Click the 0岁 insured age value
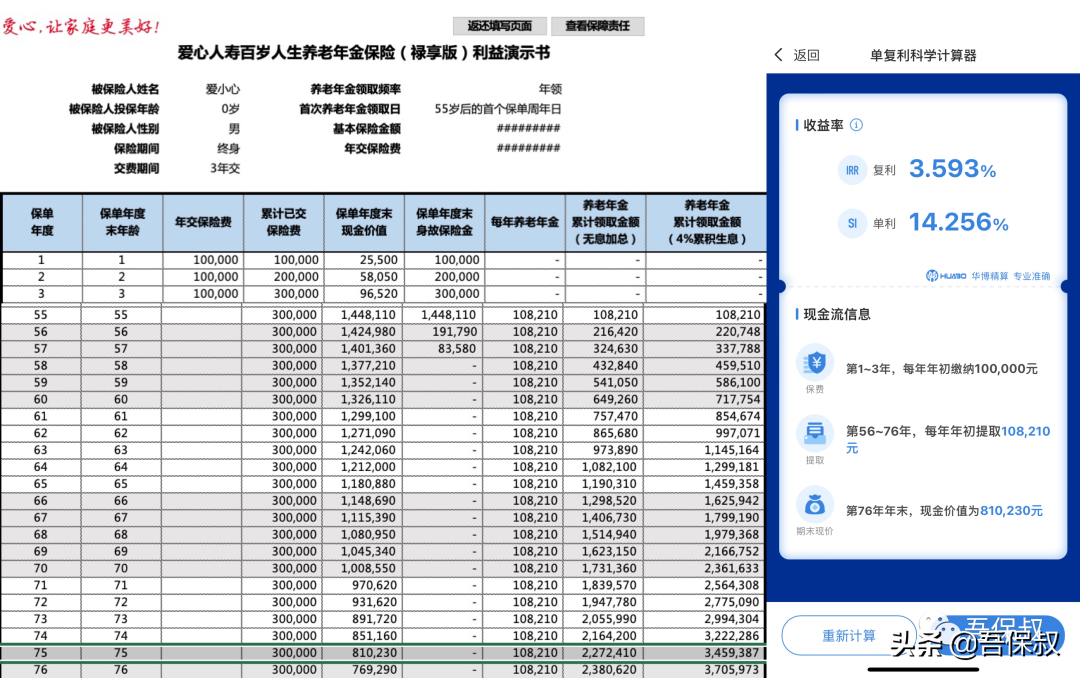1080x678 pixels. 231,109
